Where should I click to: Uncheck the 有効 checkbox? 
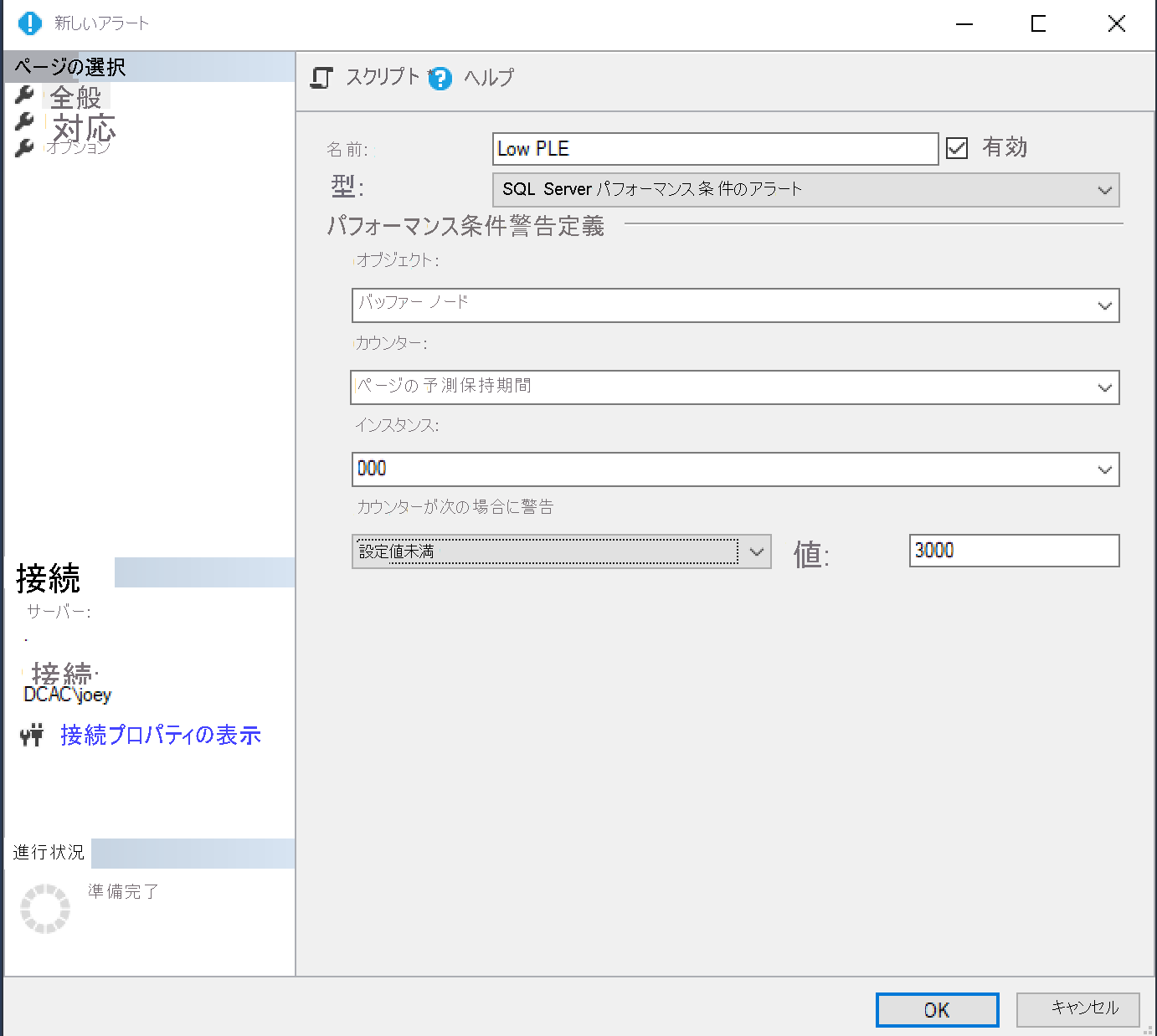[957, 147]
